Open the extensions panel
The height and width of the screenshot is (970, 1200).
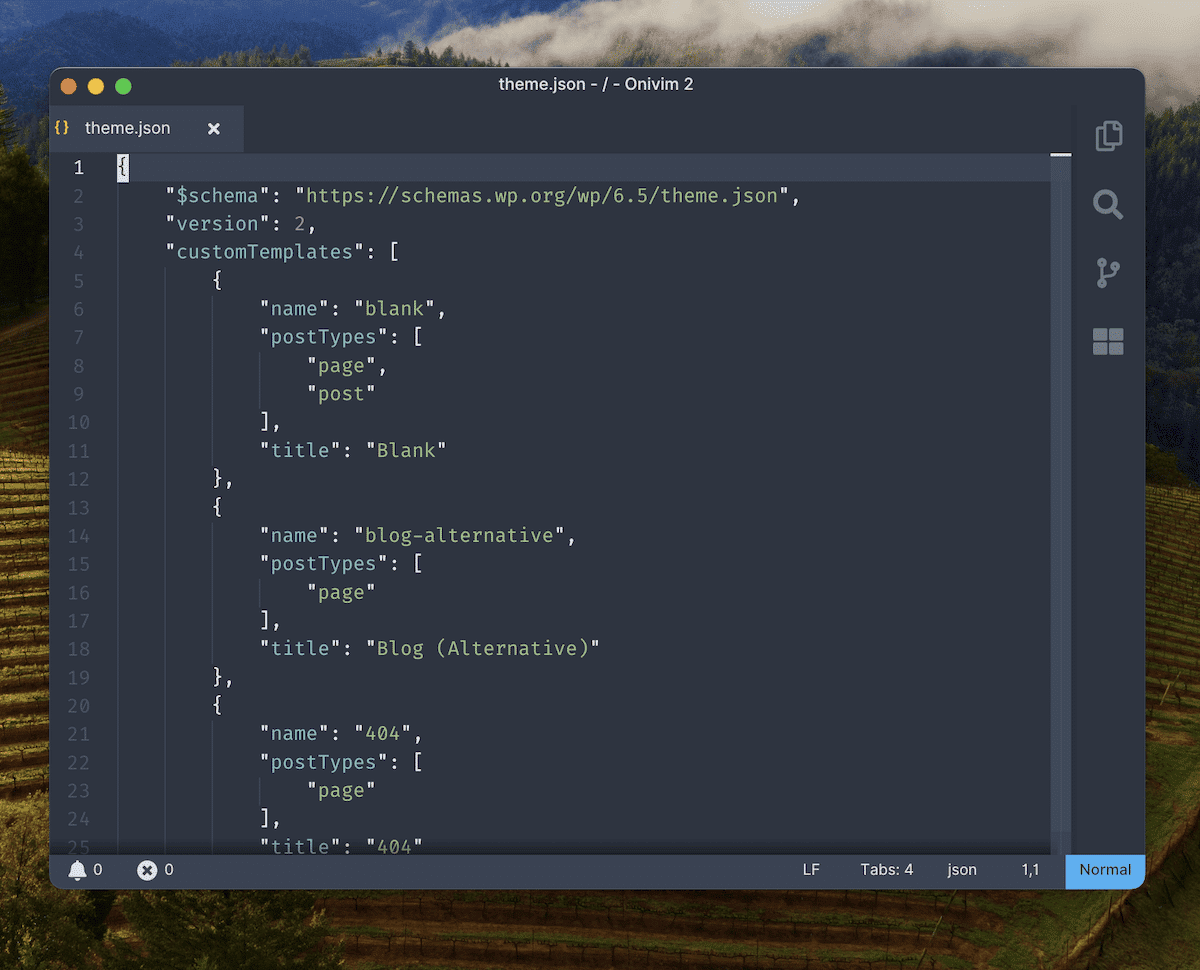tap(1108, 341)
